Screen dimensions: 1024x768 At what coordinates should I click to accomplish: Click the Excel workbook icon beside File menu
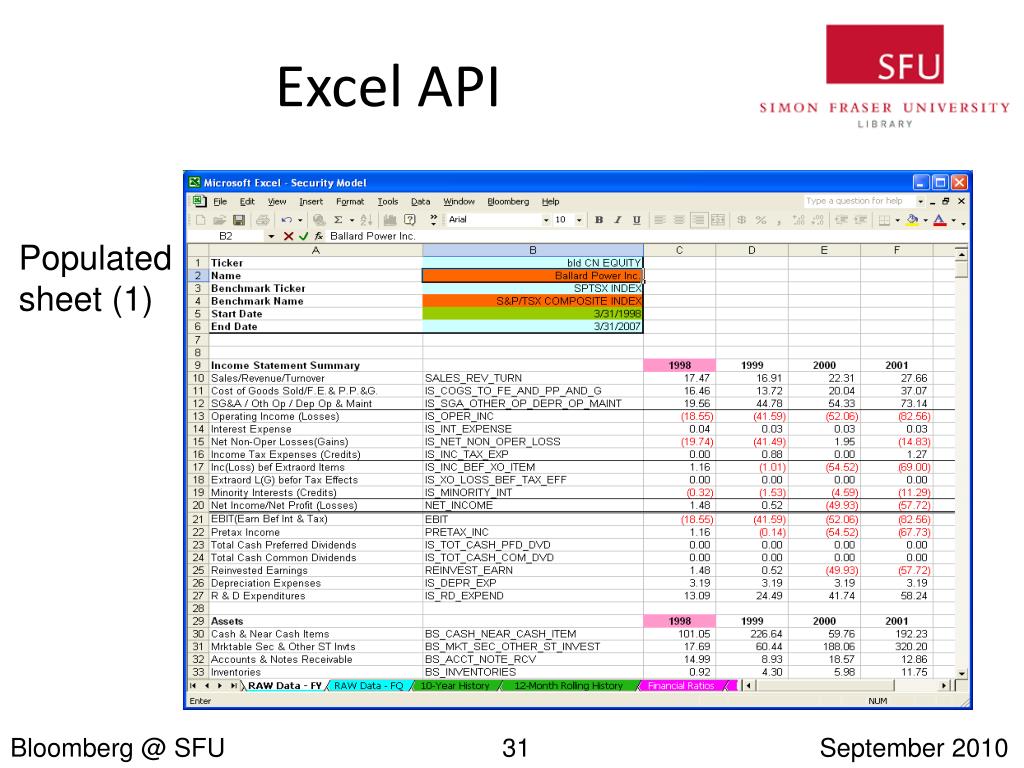click(199, 201)
